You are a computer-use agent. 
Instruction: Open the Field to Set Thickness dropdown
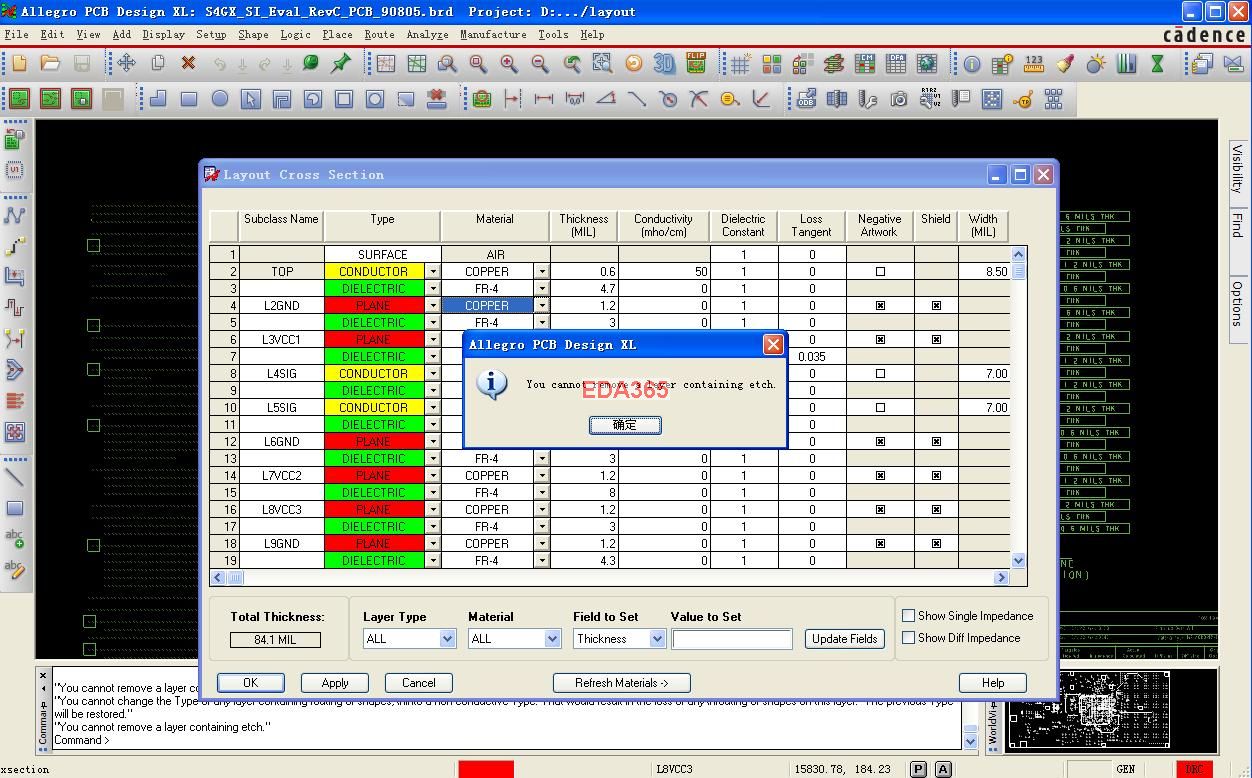[x=657, y=638]
